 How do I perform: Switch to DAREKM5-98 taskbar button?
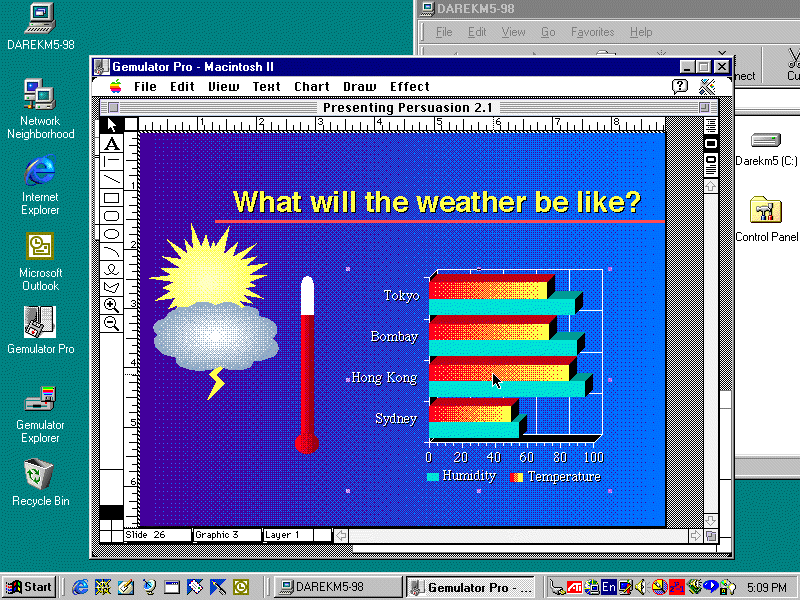338,587
